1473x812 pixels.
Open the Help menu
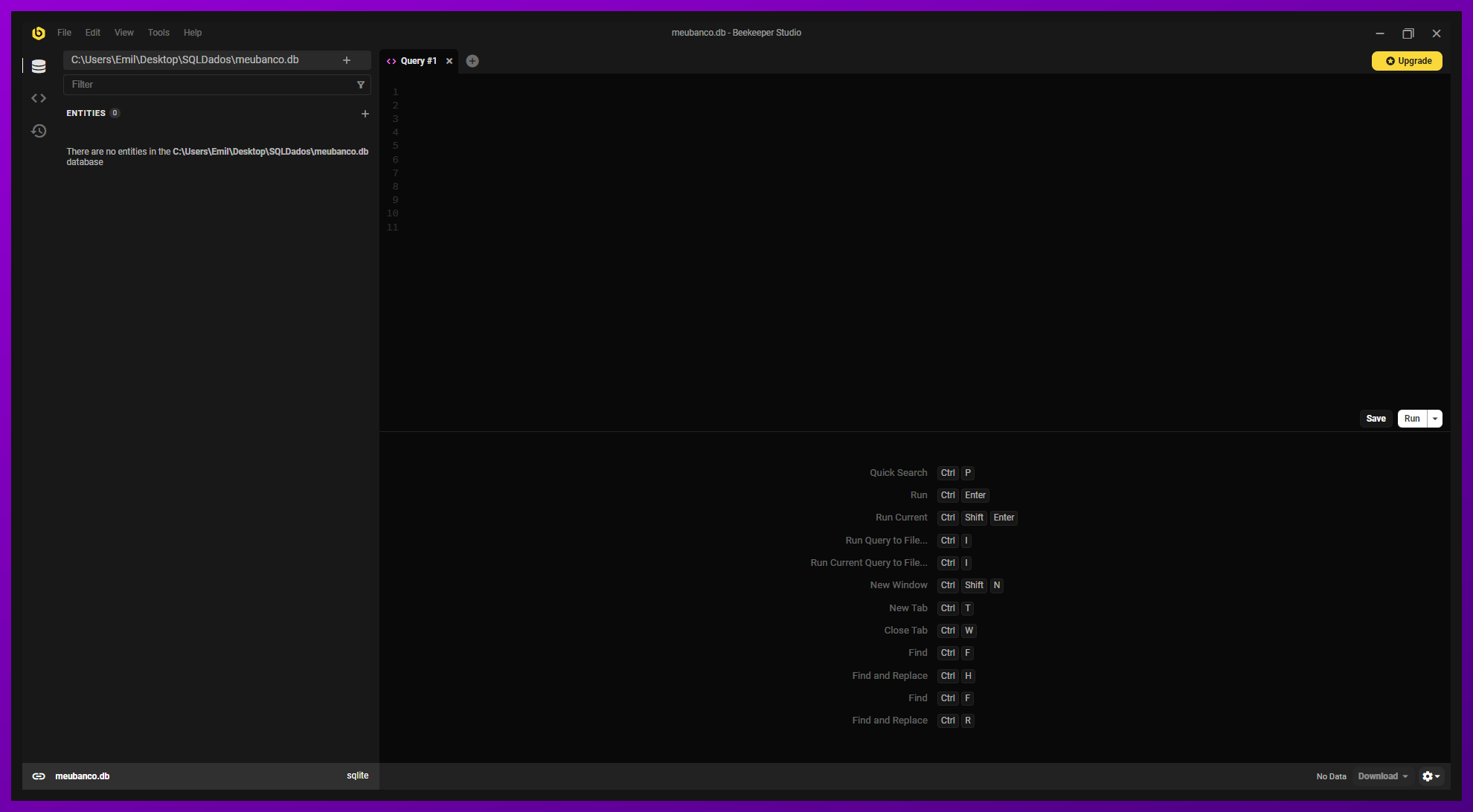pos(193,33)
